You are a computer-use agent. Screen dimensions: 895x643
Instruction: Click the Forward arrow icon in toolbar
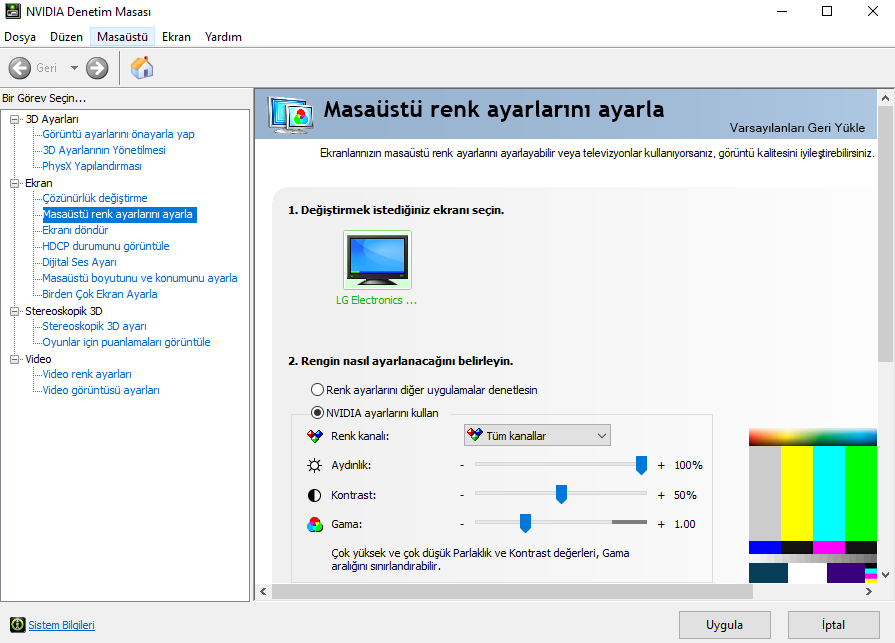97,68
